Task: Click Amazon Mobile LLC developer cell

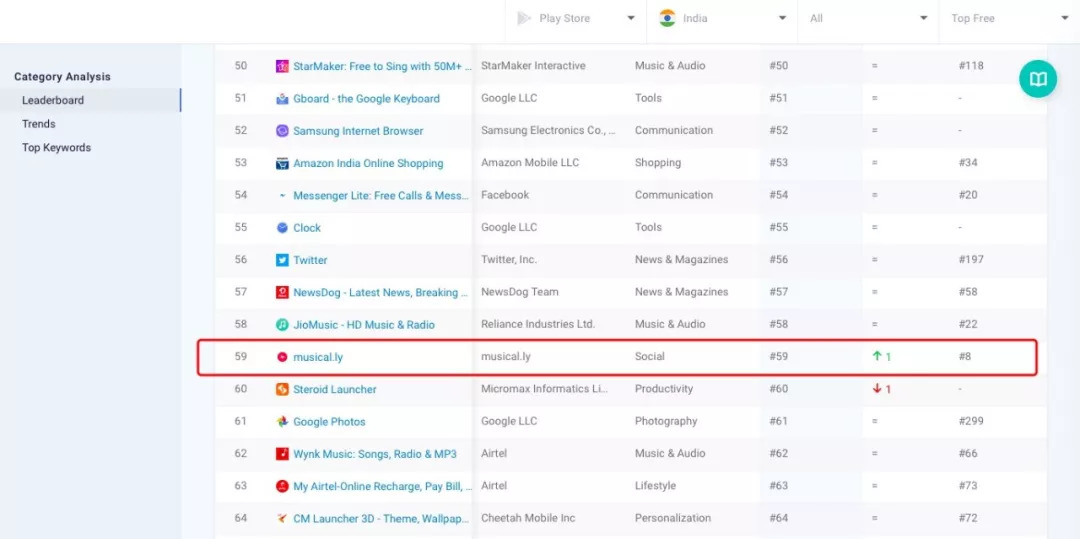Action: 530,162
